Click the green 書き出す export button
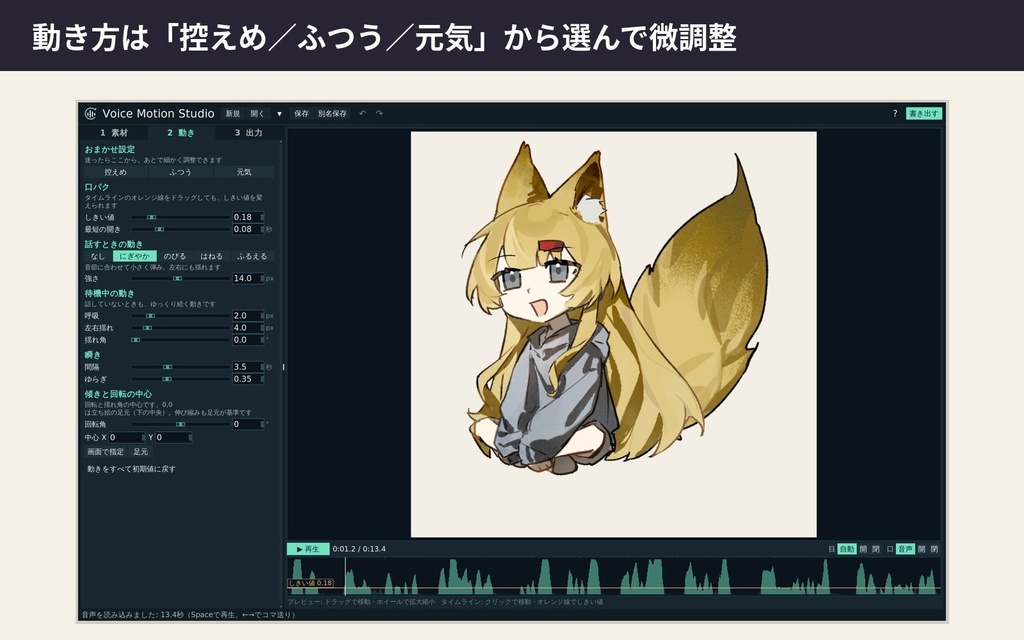The height and width of the screenshot is (640, 1024). click(x=923, y=114)
